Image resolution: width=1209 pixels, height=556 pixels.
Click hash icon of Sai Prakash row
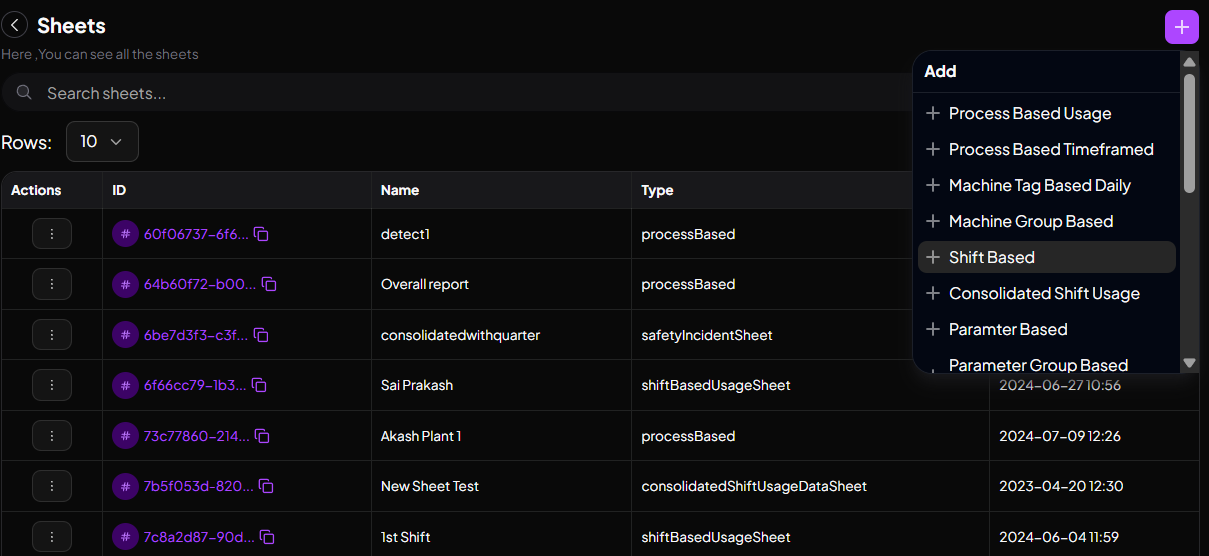point(125,385)
